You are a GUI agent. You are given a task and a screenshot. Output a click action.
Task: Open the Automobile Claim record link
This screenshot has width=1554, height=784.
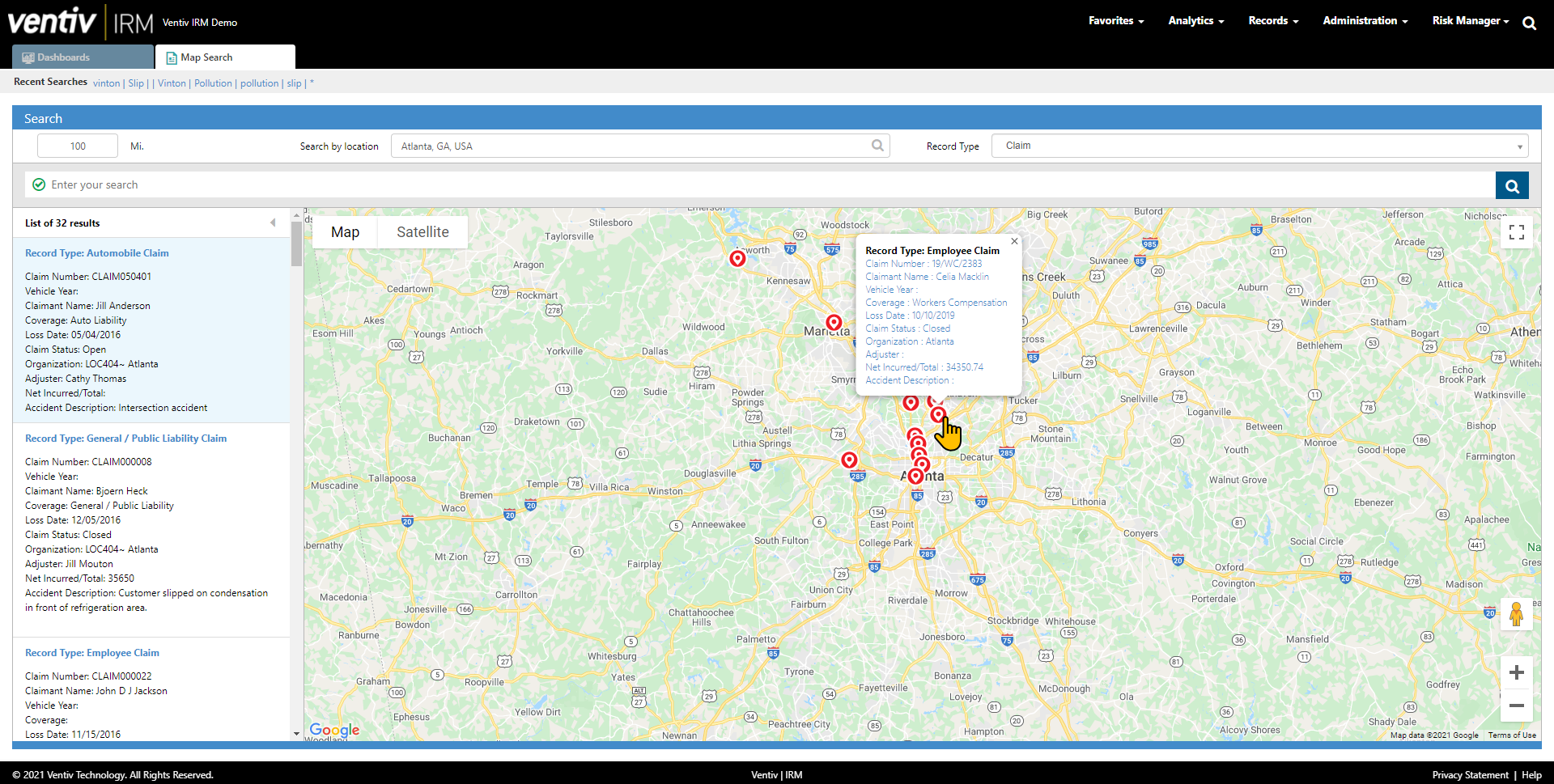[x=97, y=253]
